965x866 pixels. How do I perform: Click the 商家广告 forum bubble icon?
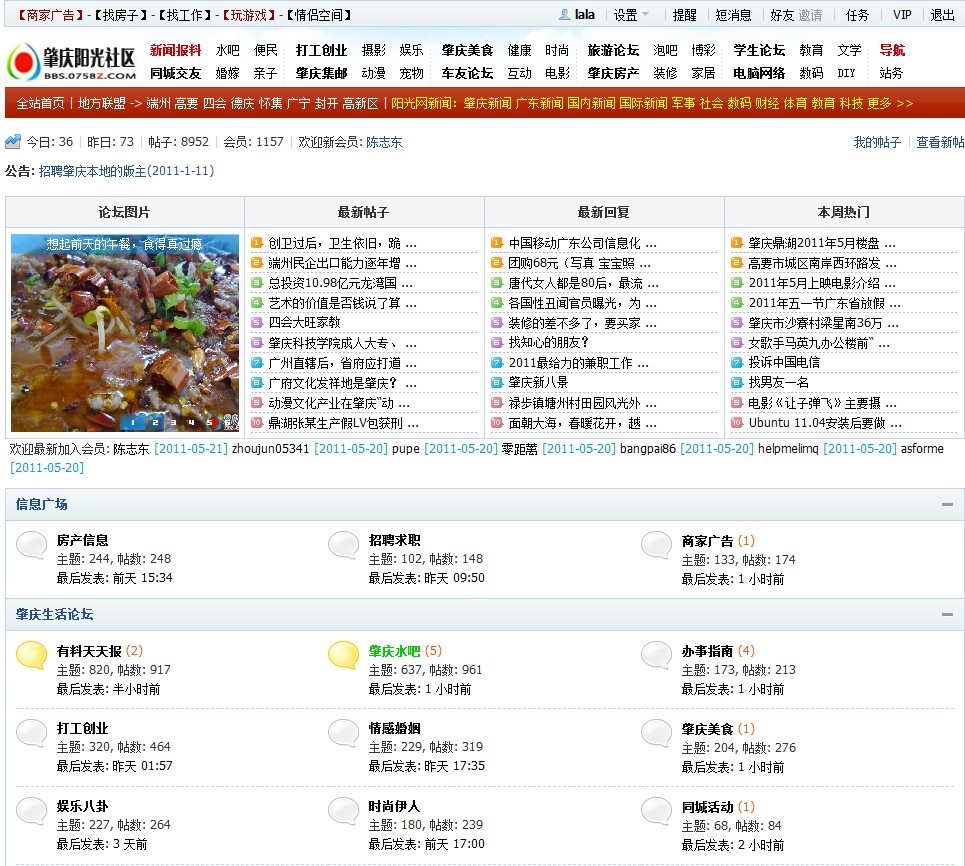pos(657,545)
